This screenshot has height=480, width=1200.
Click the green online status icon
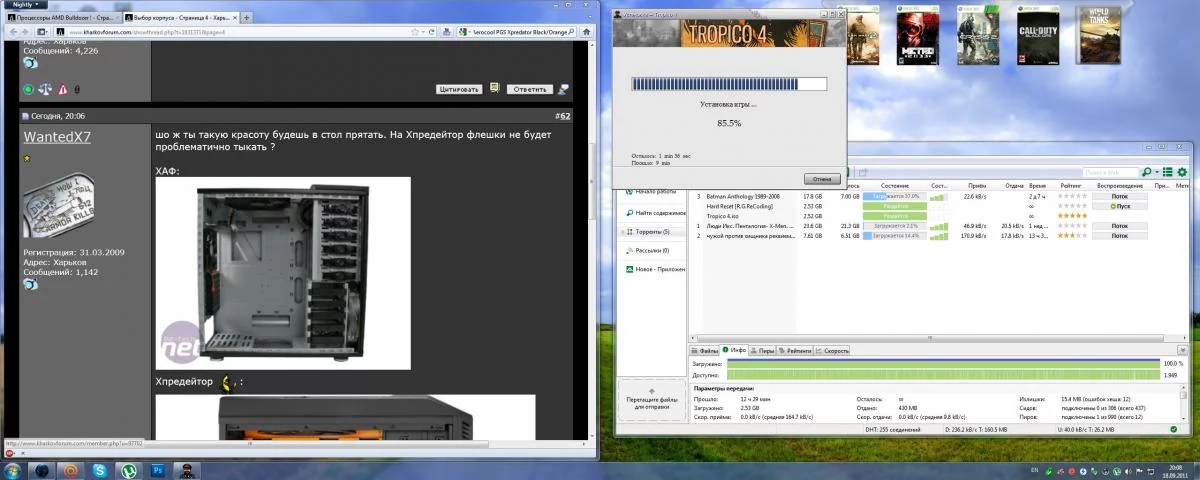pyautogui.click(x=28, y=89)
